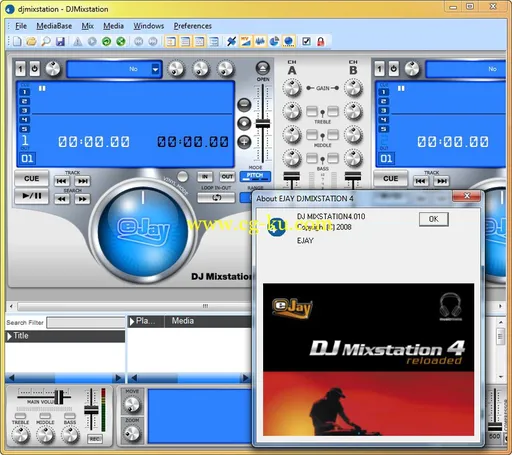This screenshot has width=512, height=455.
Task: Click the blue globe icon in toolbar
Action: coord(289,41)
